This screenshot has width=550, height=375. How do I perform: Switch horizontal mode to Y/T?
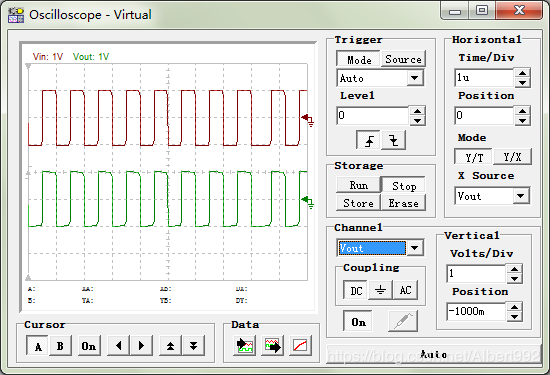(474, 156)
